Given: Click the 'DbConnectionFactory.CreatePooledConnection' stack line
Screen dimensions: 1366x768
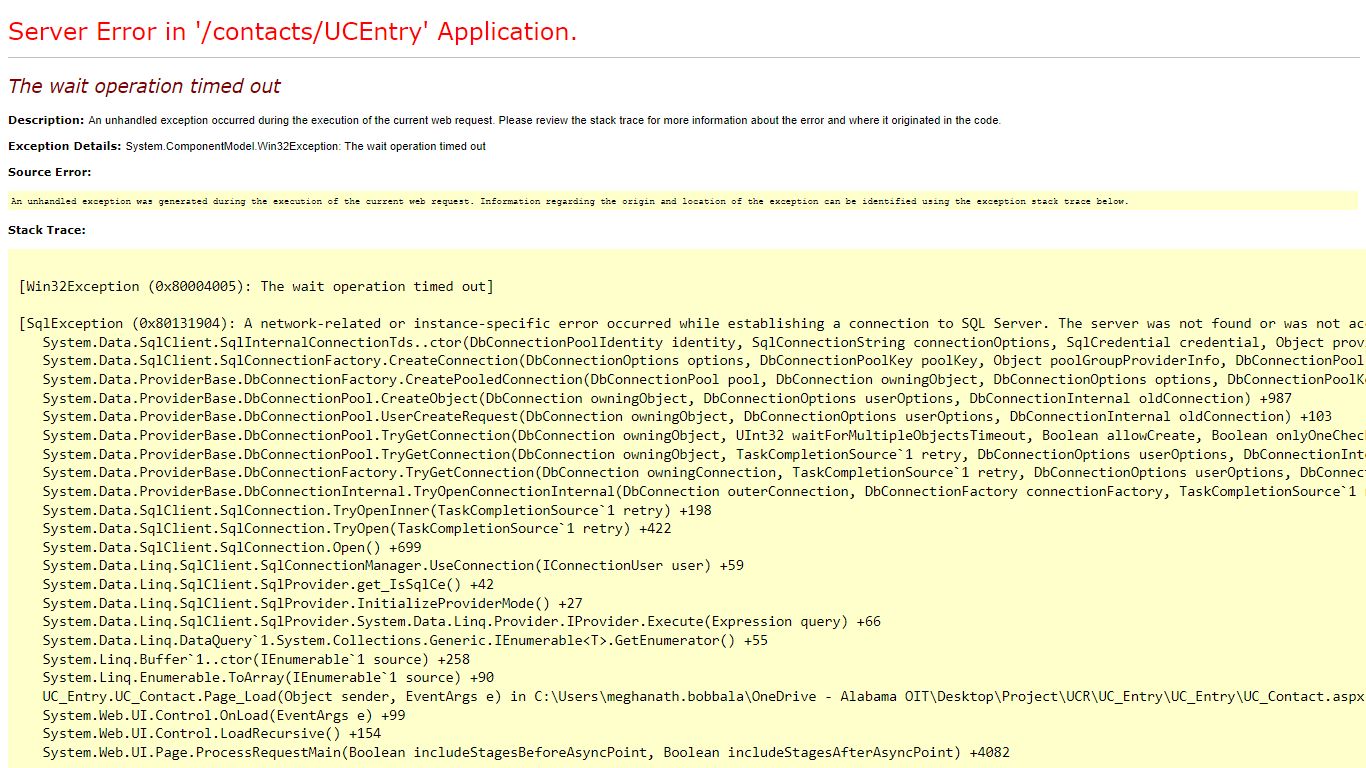Looking at the screenshot, I should (x=704, y=380).
